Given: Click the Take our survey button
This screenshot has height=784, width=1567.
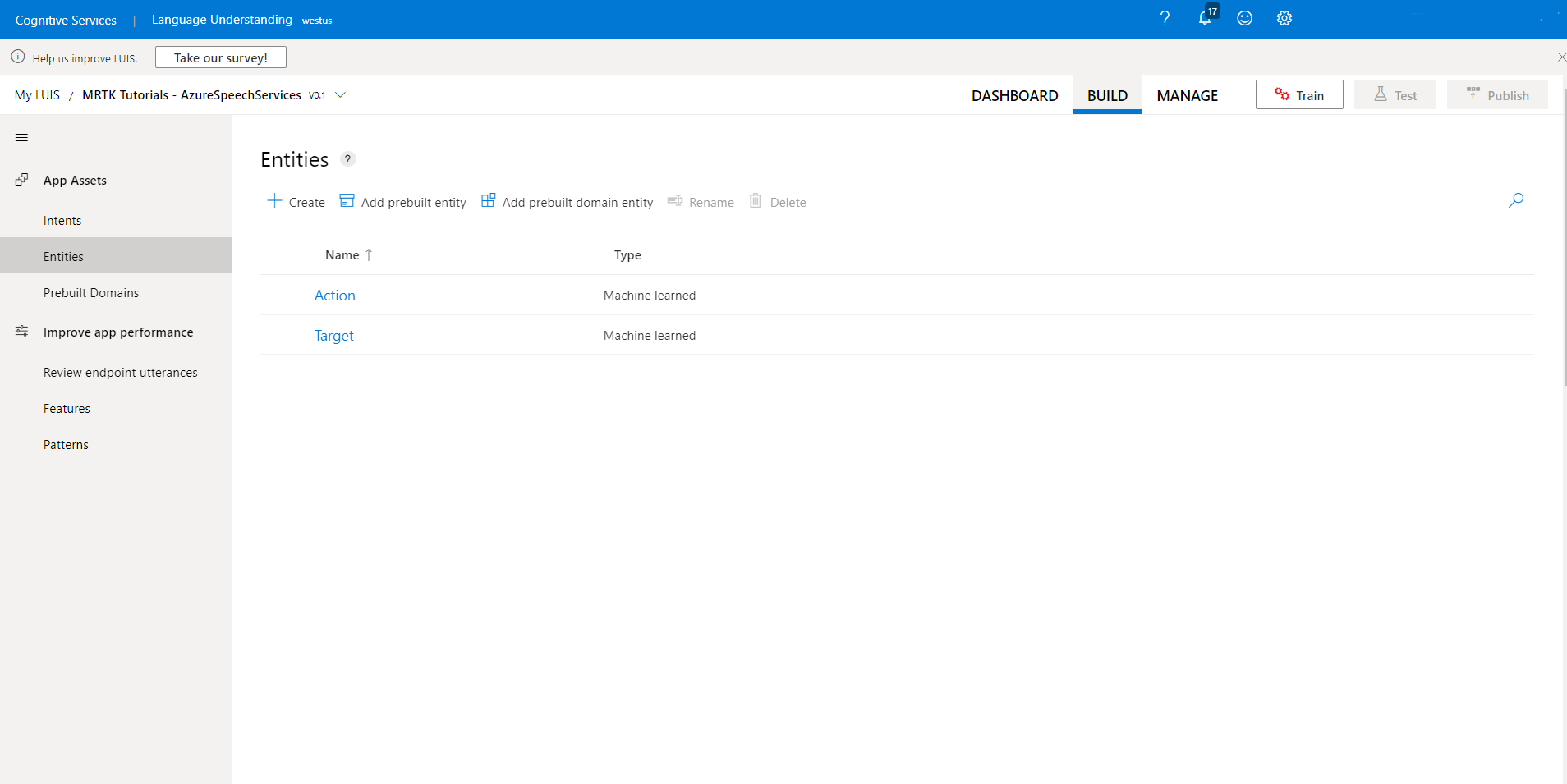Looking at the screenshot, I should [x=220, y=57].
